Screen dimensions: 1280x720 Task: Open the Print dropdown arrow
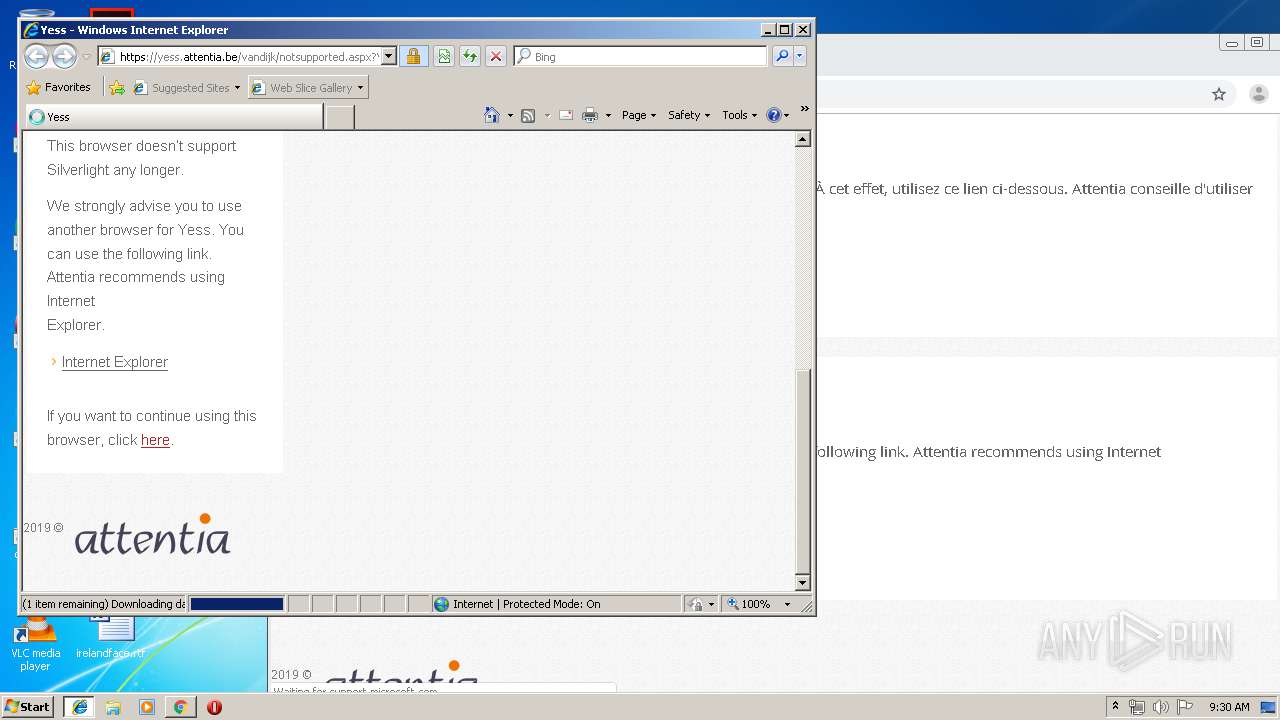[608, 116]
